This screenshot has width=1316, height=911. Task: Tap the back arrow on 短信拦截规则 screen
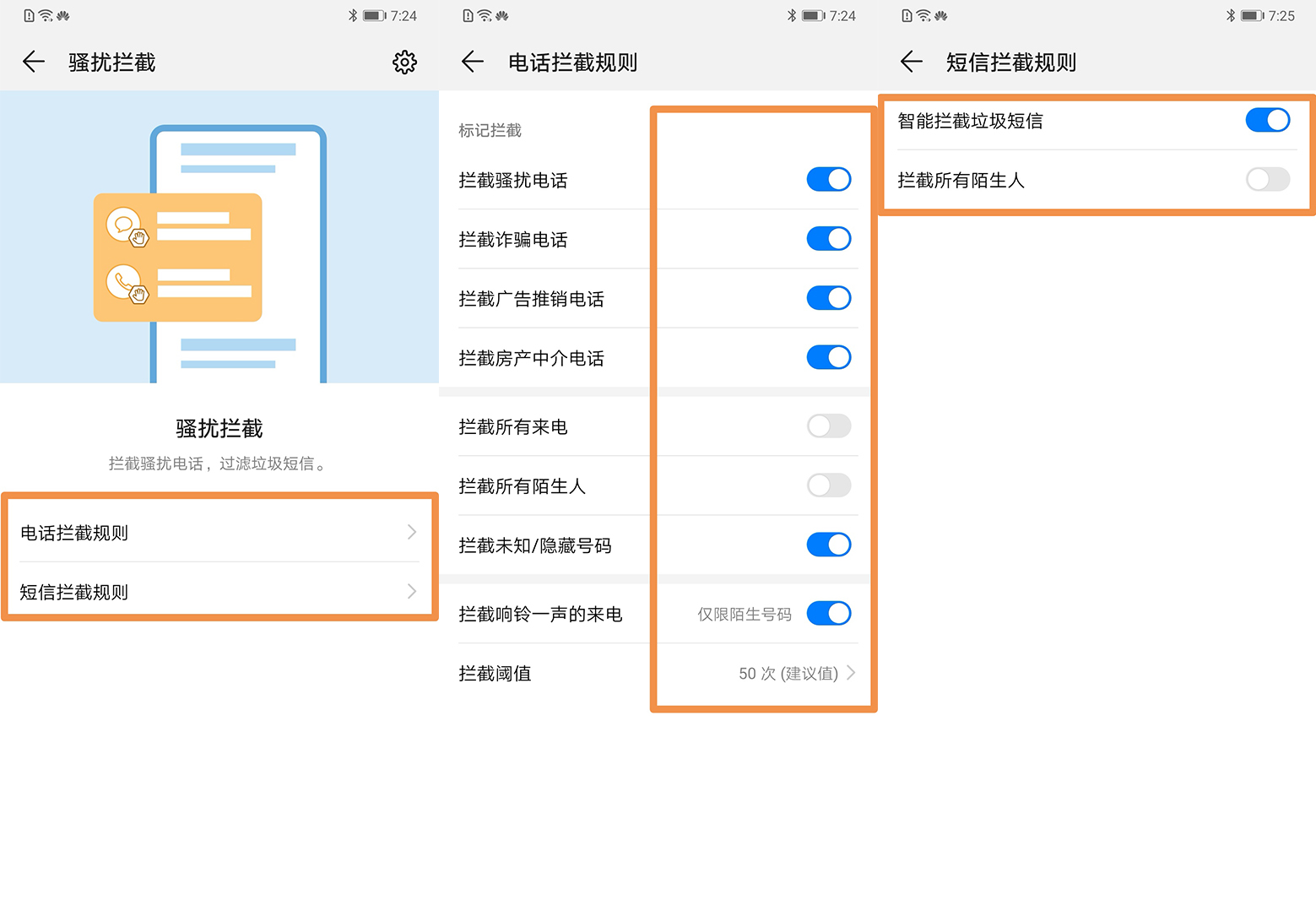coord(912,62)
